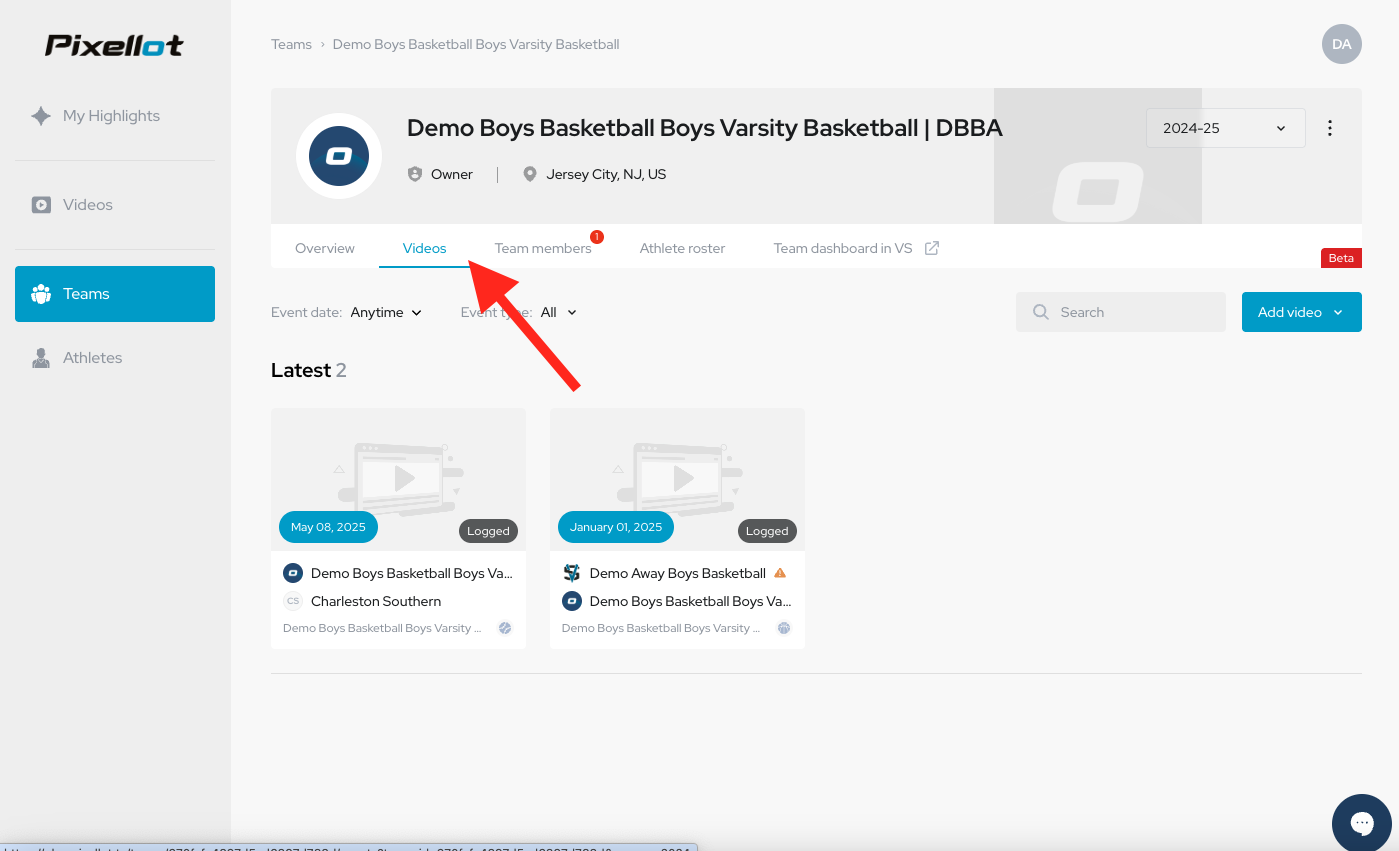Click the sport icon on January 01 card footer
The width and height of the screenshot is (1399, 851).
784,628
